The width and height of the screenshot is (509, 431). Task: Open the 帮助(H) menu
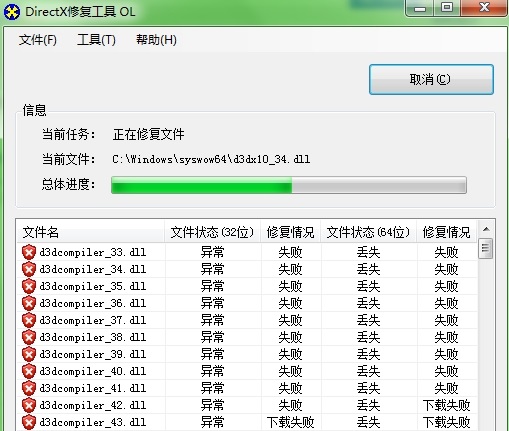[x=156, y=40]
